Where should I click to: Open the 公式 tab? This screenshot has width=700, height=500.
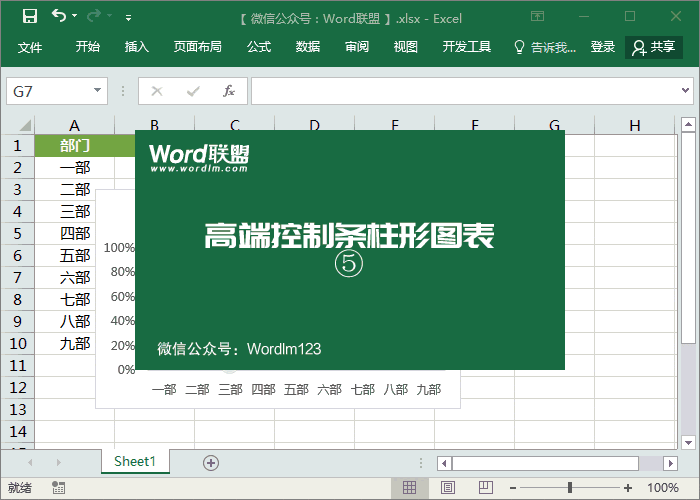[x=259, y=46]
